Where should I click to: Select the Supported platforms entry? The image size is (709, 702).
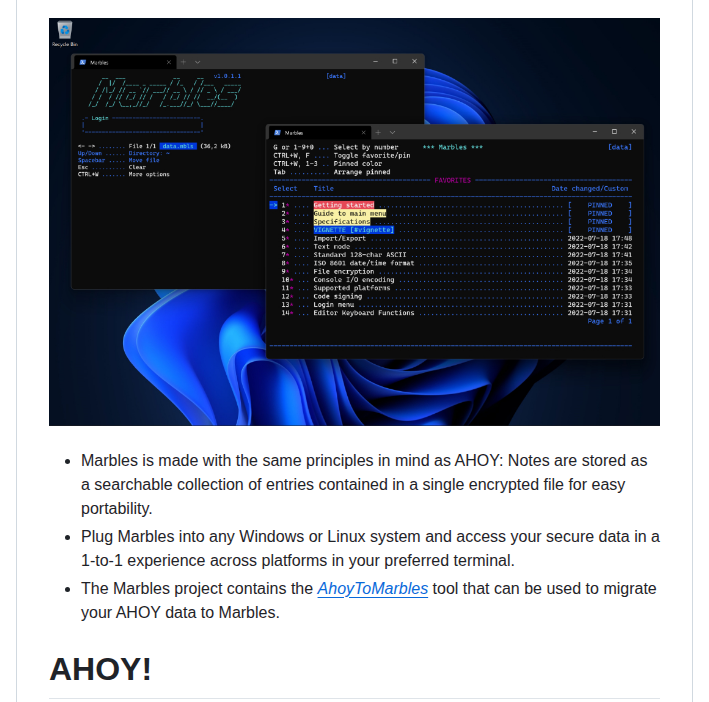(352, 288)
